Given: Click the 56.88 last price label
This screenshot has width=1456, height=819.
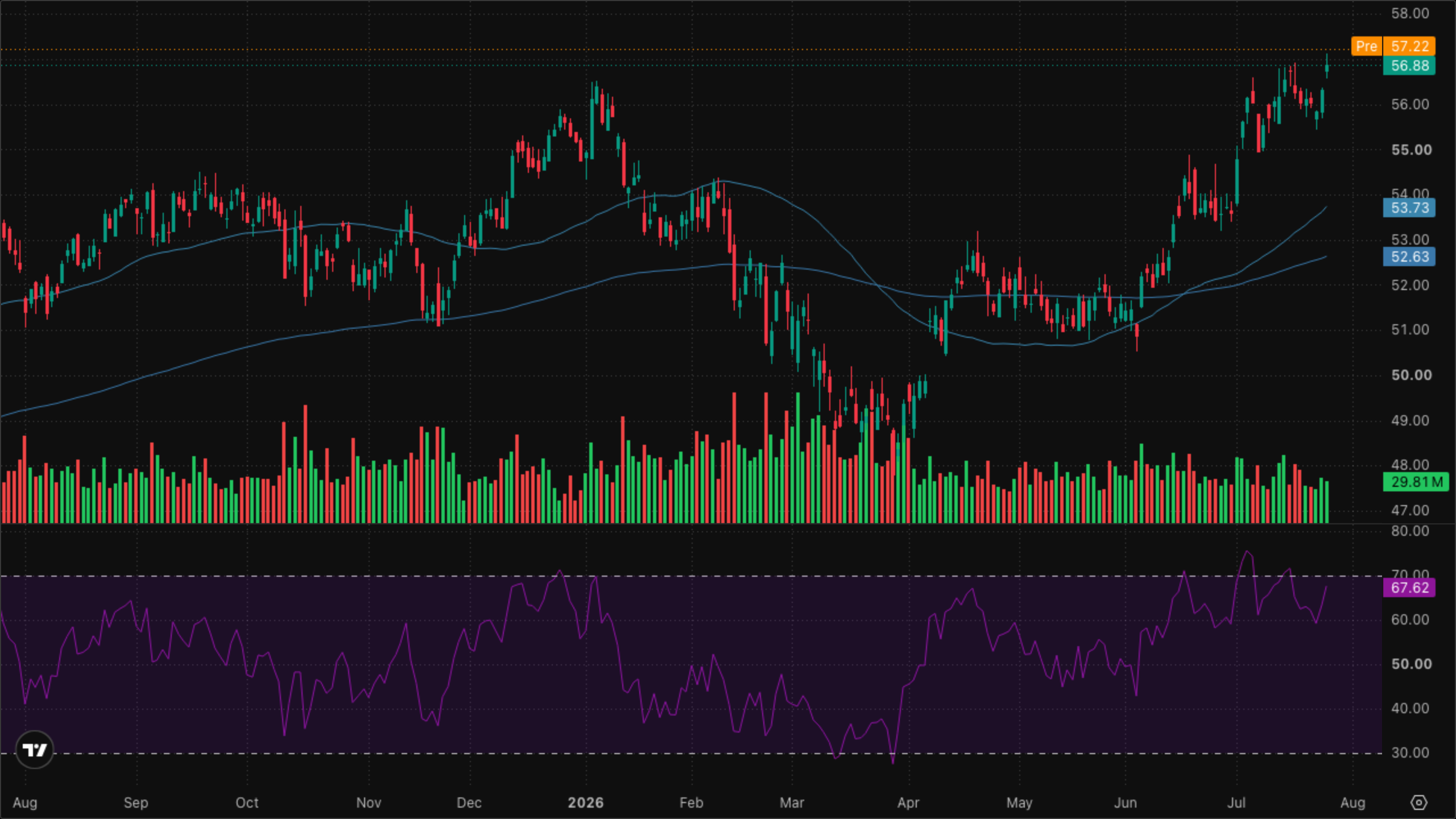Looking at the screenshot, I should pyautogui.click(x=1409, y=66).
